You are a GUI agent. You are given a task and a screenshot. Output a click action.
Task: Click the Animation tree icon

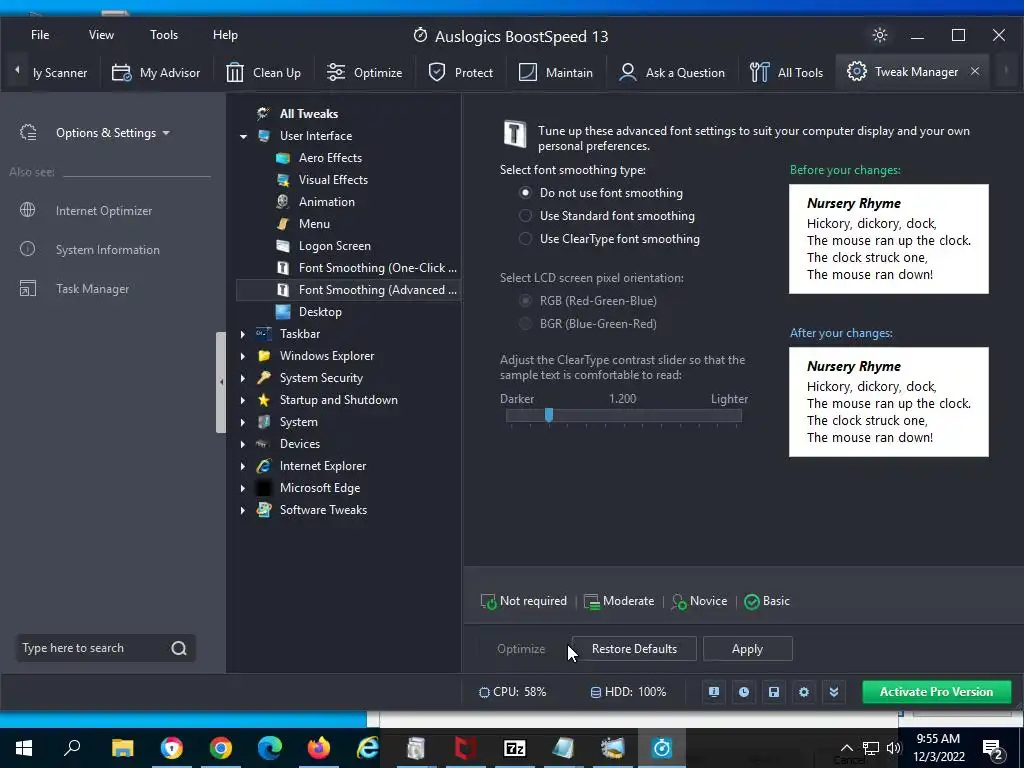[x=283, y=202]
